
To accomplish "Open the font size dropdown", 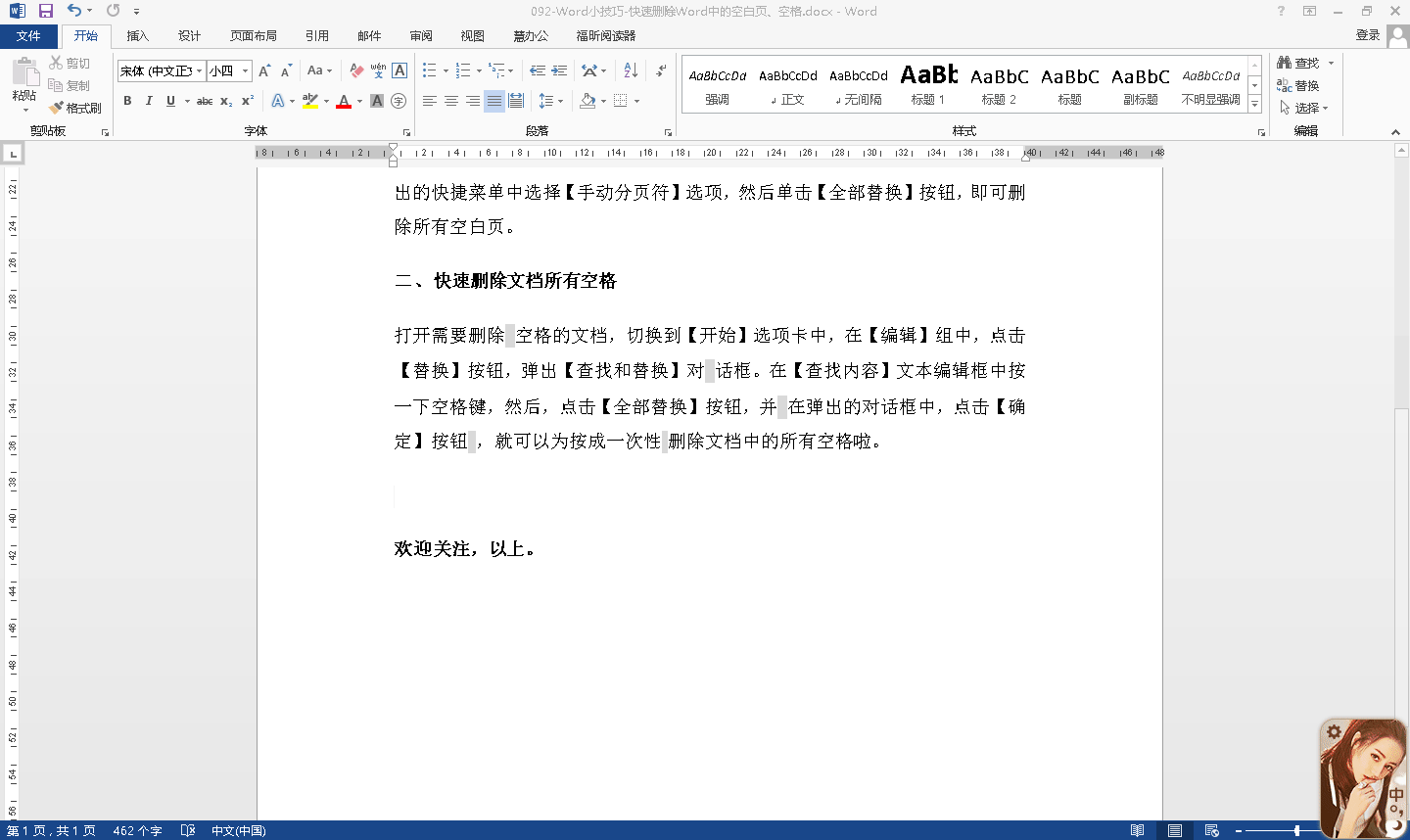I will pyautogui.click(x=243, y=70).
